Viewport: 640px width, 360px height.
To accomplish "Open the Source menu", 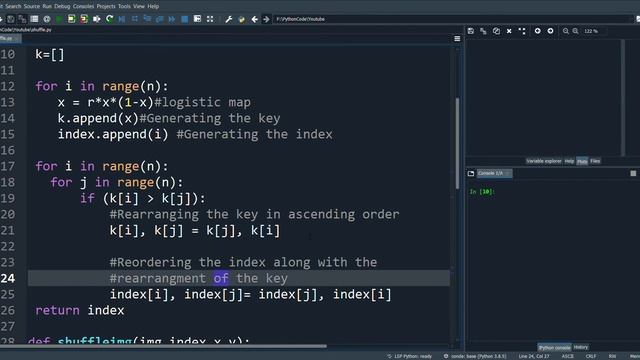I will click(32, 6).
